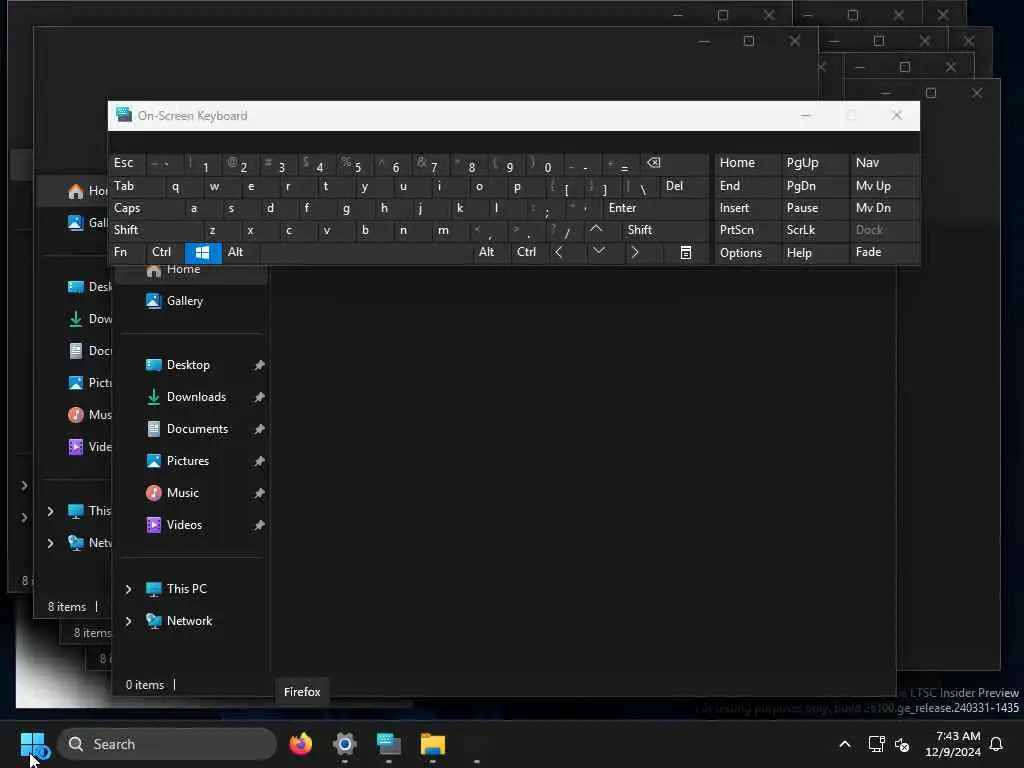This screenshot has width=1024, height=768.
Task: Toggle left Alt key on keyboard
Action: [x=241, y=253]
